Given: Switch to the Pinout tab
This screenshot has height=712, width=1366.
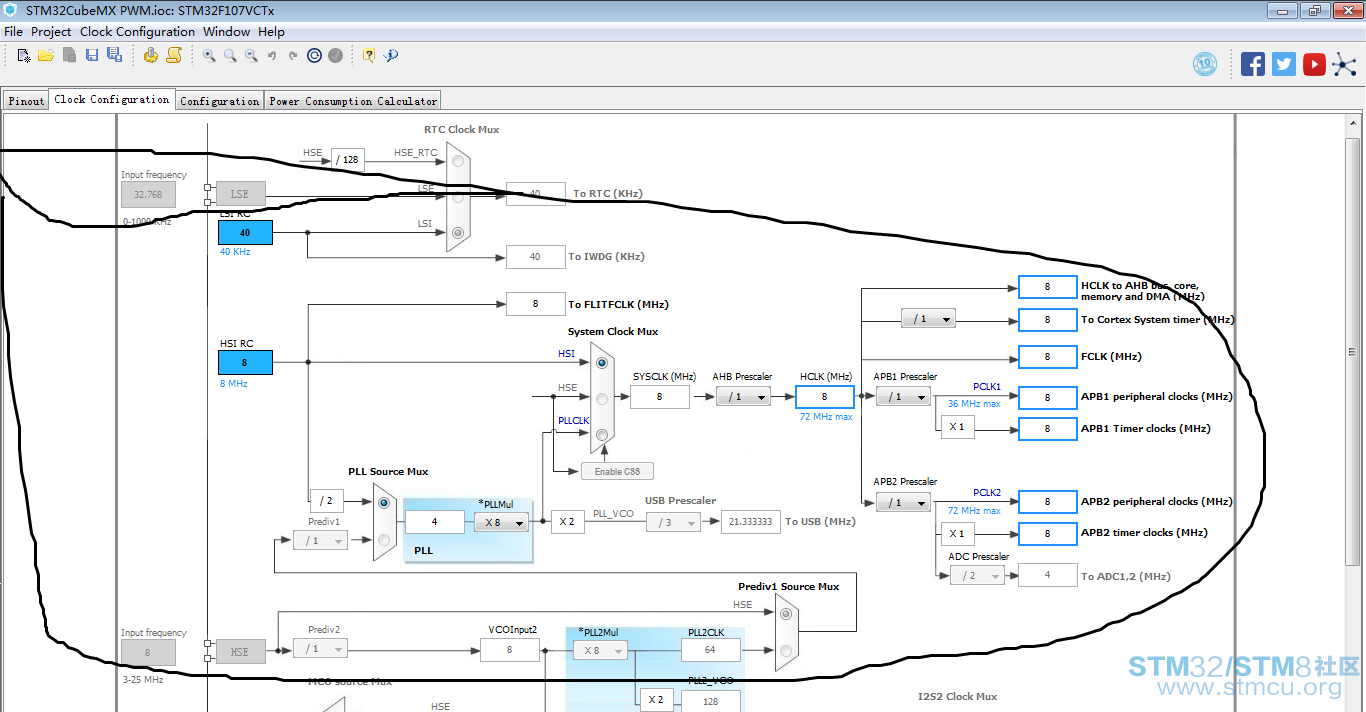Looking at the screenshot, I should tap(27, 101).
